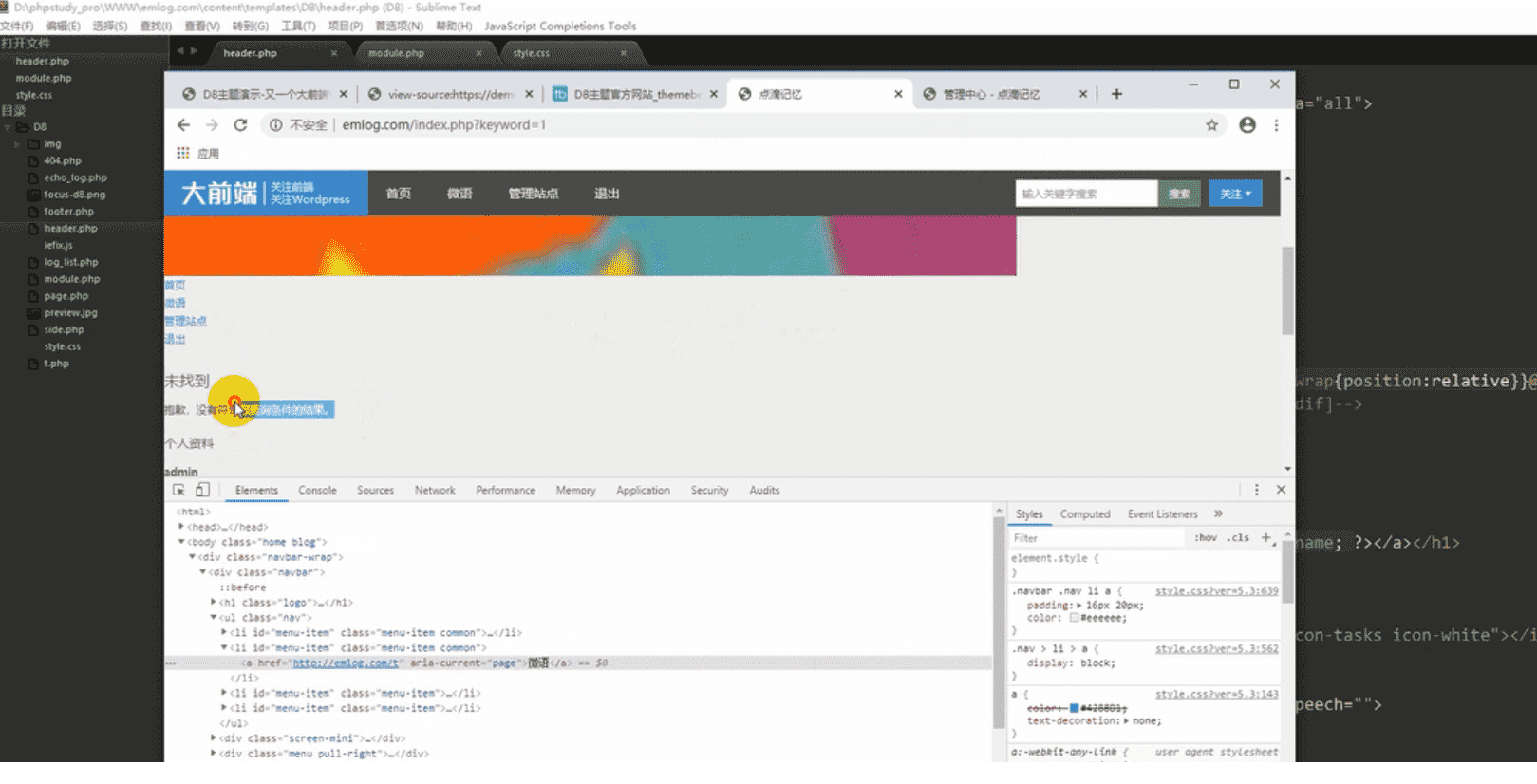The height and width of the screenshot is (784, 1537).
Task: Expand the div menu pull-right node
Action: tap(213, 754)
